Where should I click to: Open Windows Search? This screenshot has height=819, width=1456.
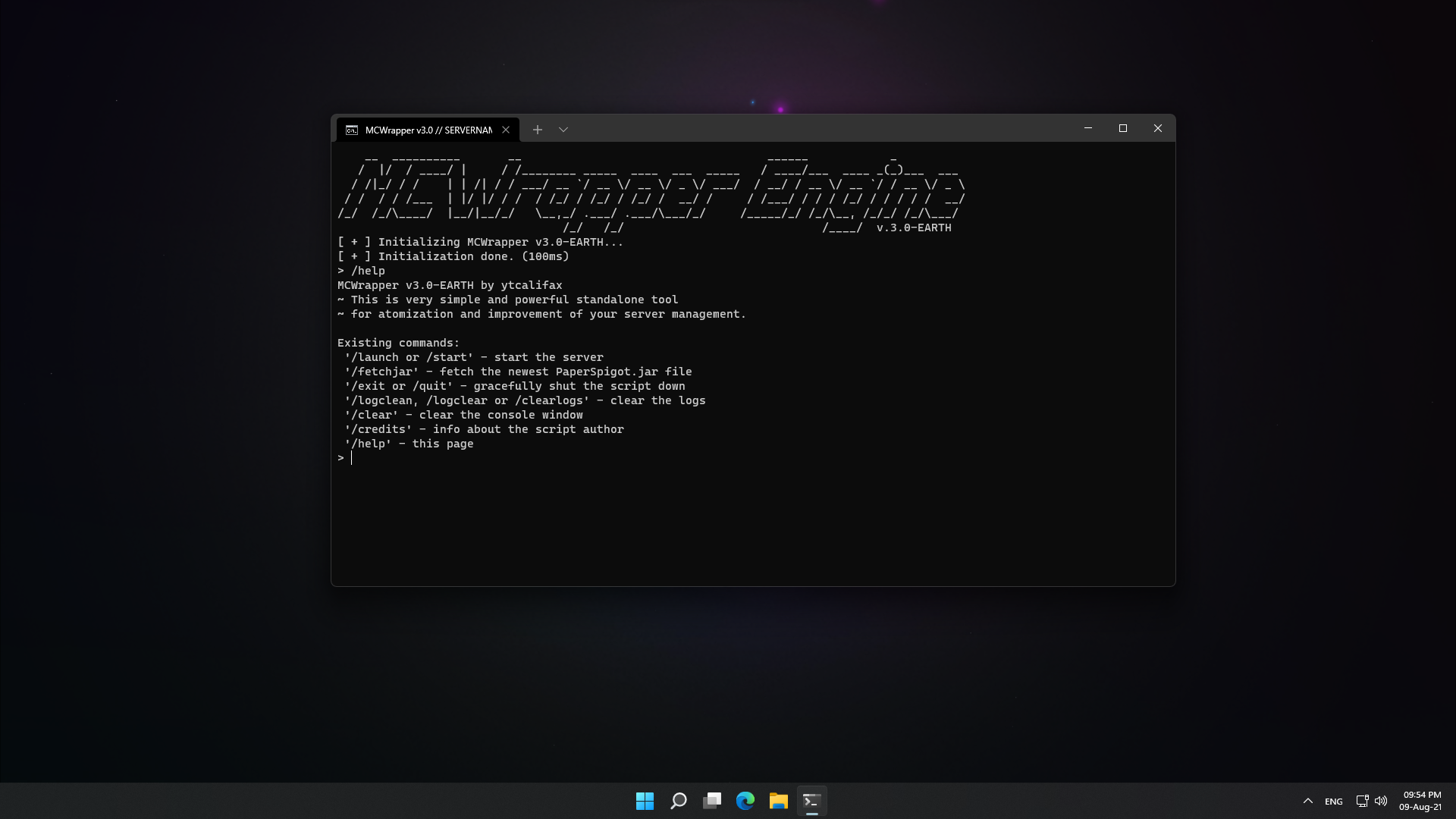click(678, 800)
